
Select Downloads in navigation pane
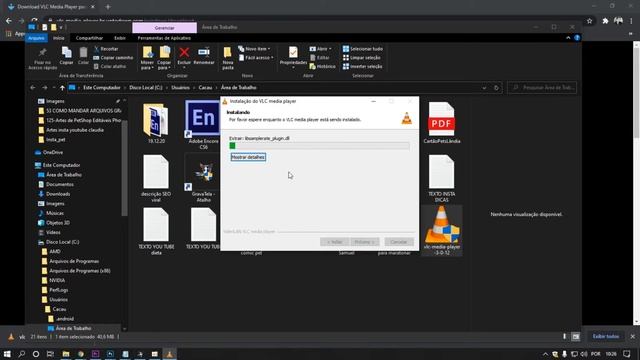pos(58,194)
